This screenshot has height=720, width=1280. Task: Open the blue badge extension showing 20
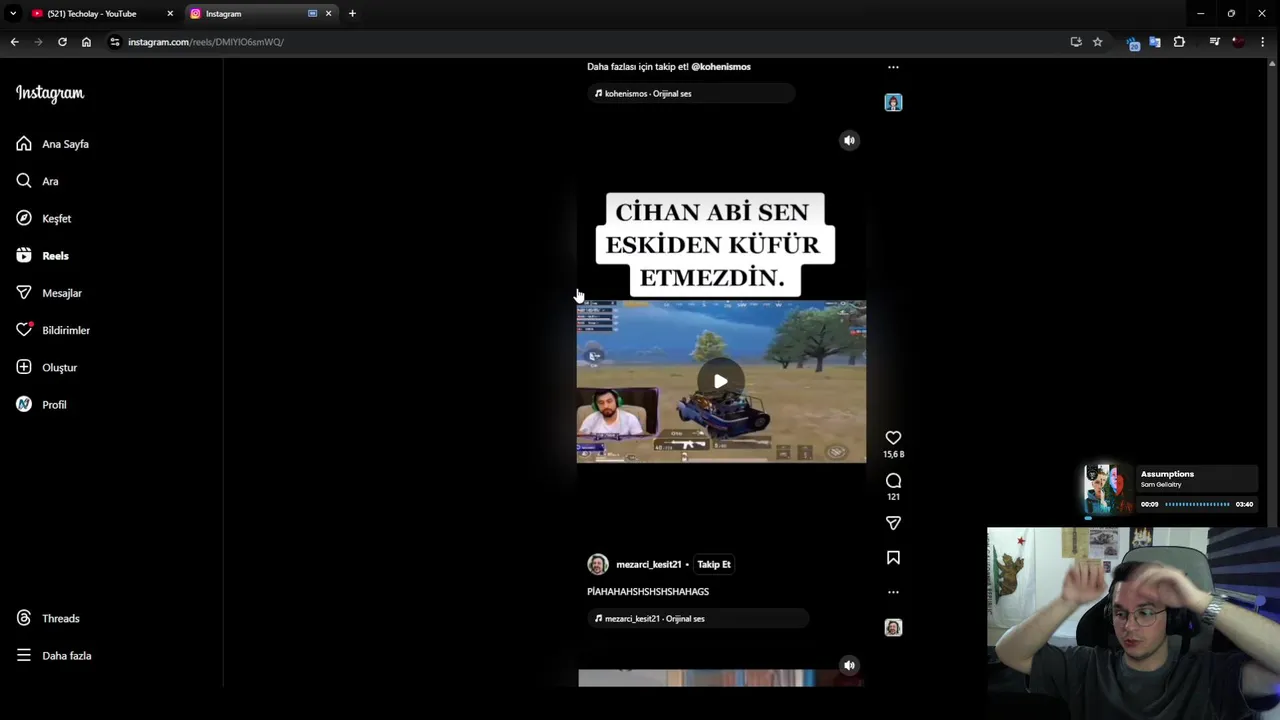1132,43
